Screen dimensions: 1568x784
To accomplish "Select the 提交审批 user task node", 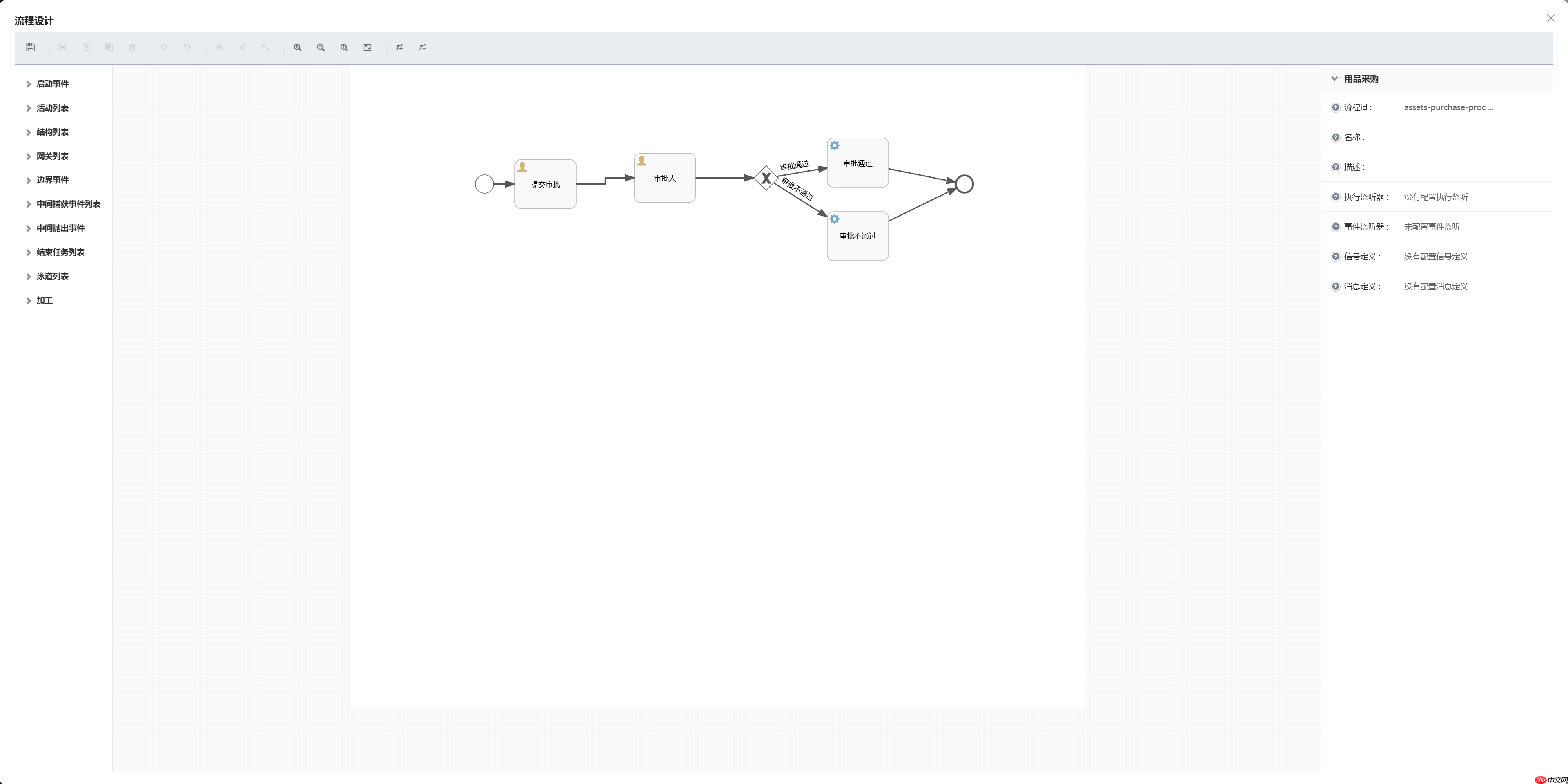I will point(546,184).
